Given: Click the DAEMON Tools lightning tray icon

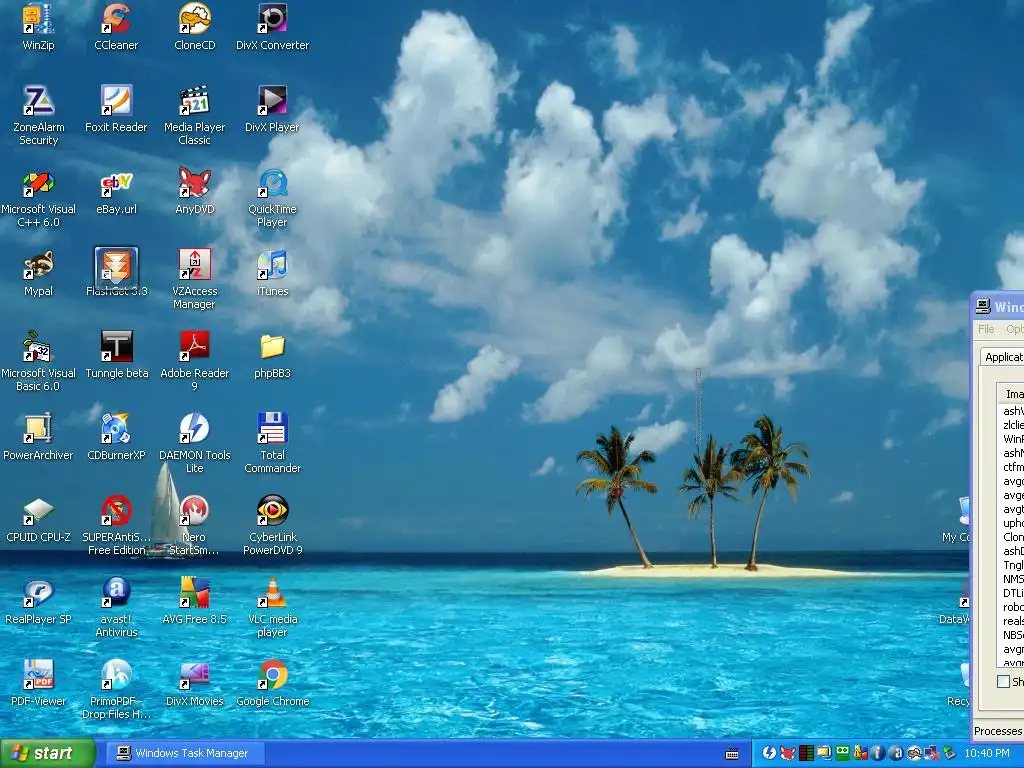Looking at the screenshot, I should point(769,753).
